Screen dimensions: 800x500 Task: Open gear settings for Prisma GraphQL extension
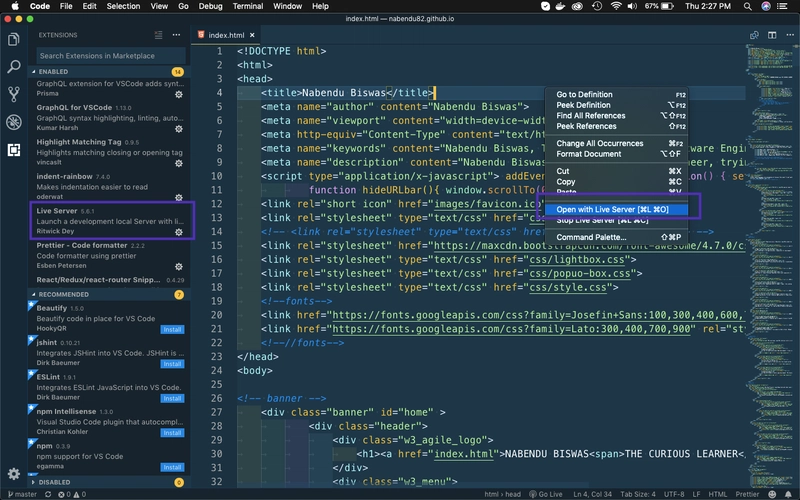point(179,94)
